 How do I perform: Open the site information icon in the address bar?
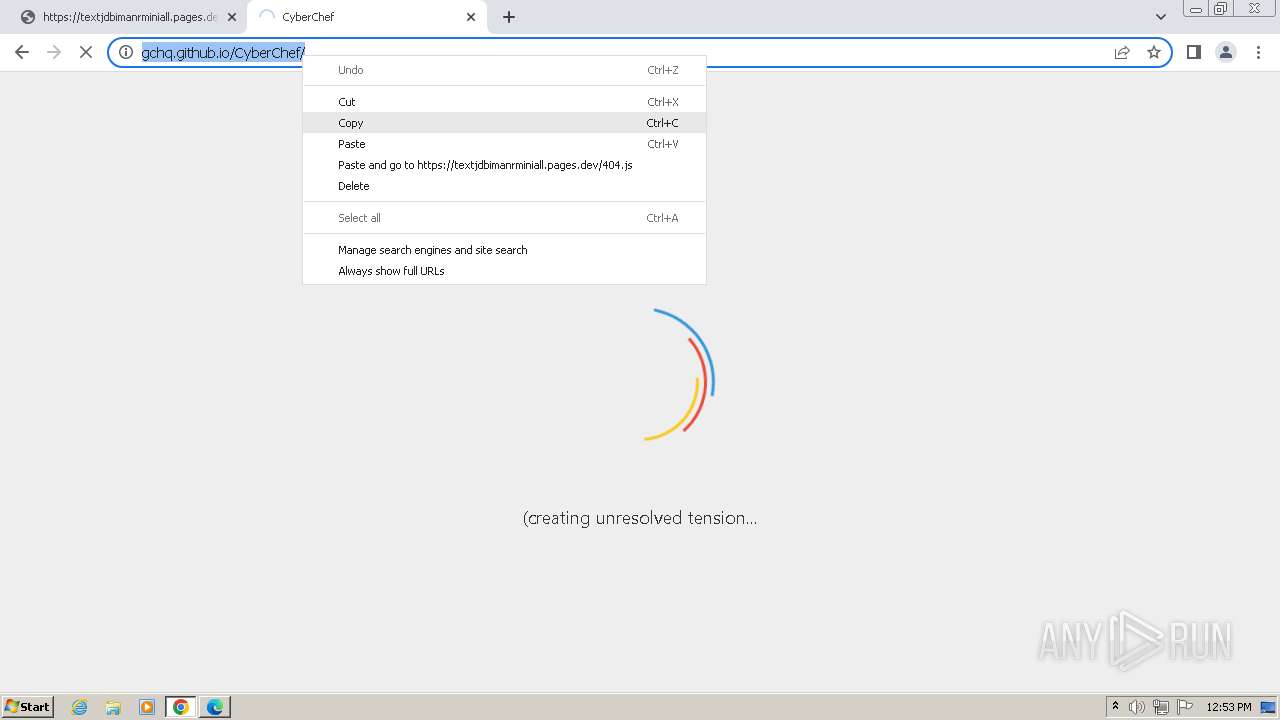click(126, 52)
